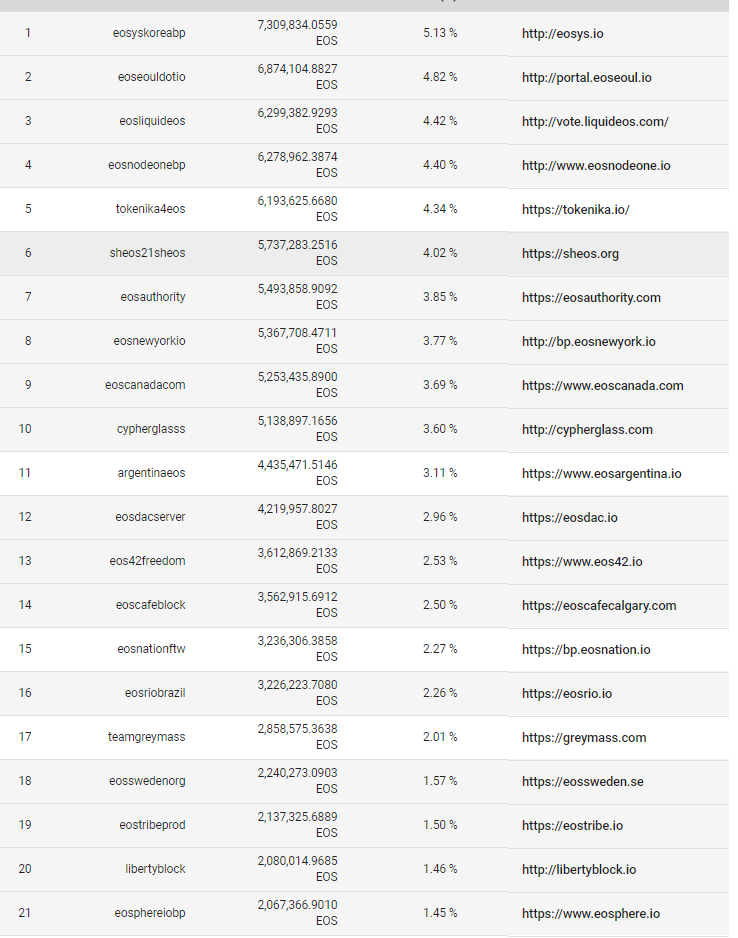Click the cypherglass.com URL
Screen dimensions: 738x938
click(587, 430)
